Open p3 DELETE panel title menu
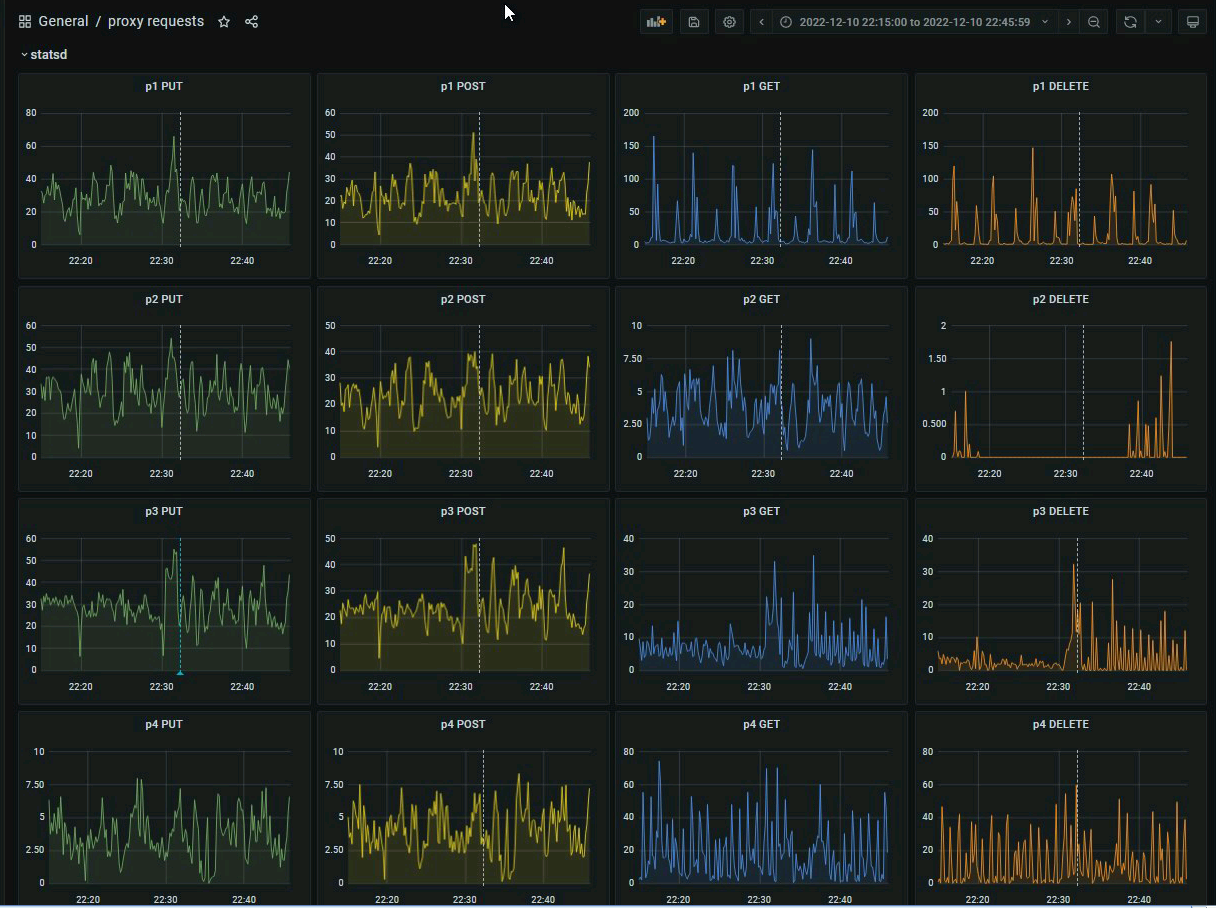The image size is (1216, 908). (x=1061, y=511)
